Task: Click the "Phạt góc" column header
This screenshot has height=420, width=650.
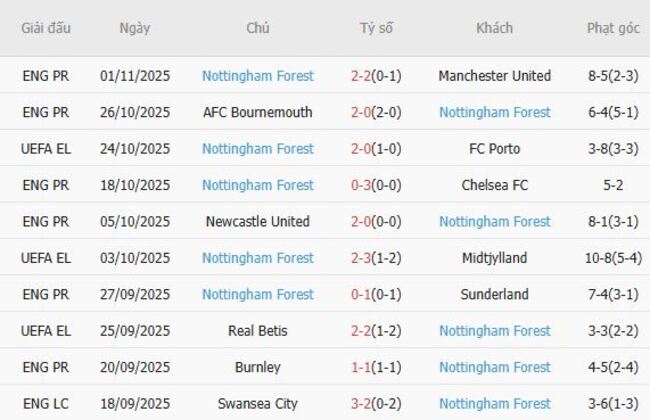Action: tap(613, 28)
